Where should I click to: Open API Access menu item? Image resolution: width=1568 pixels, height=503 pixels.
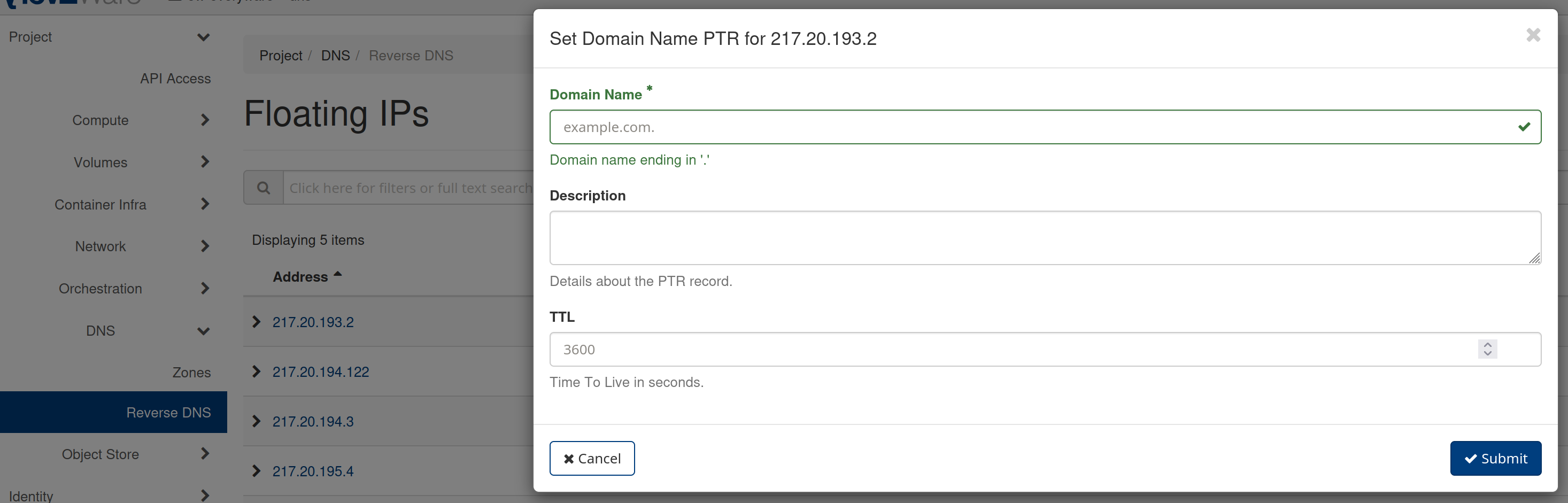[x=175, y=79]
